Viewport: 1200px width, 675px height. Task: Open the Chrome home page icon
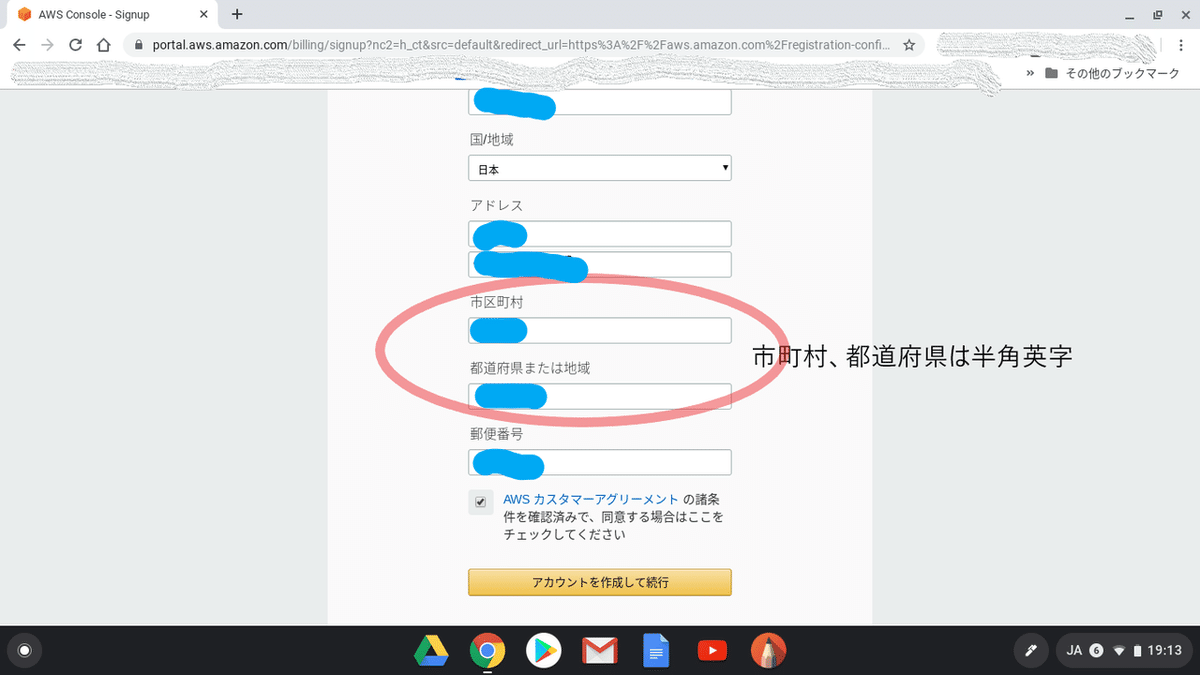pyautogui.click(x=104, y=45)
